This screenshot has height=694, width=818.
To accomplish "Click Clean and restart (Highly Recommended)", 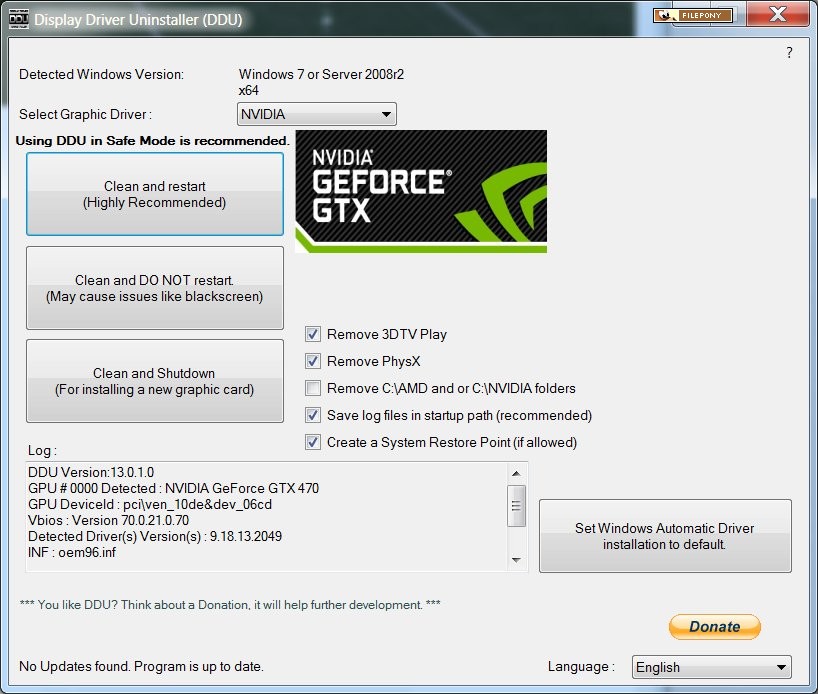I will click(155, 194).
